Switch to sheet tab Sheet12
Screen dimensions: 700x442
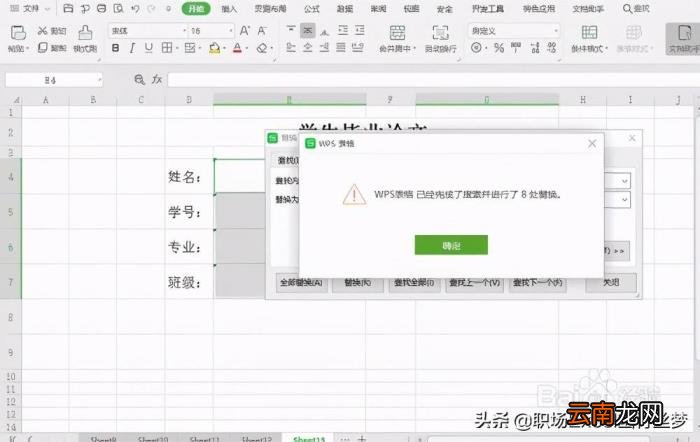[257, 439]
